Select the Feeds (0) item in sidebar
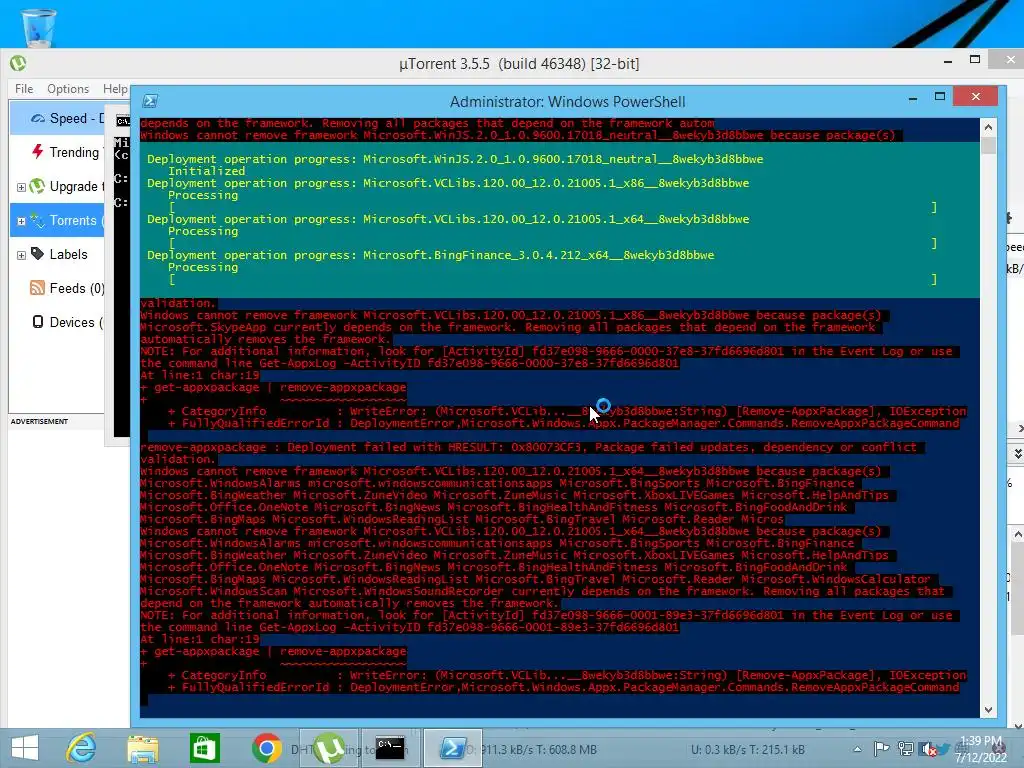The width and height of the screenshot is (1024, 768). point(57,288)
